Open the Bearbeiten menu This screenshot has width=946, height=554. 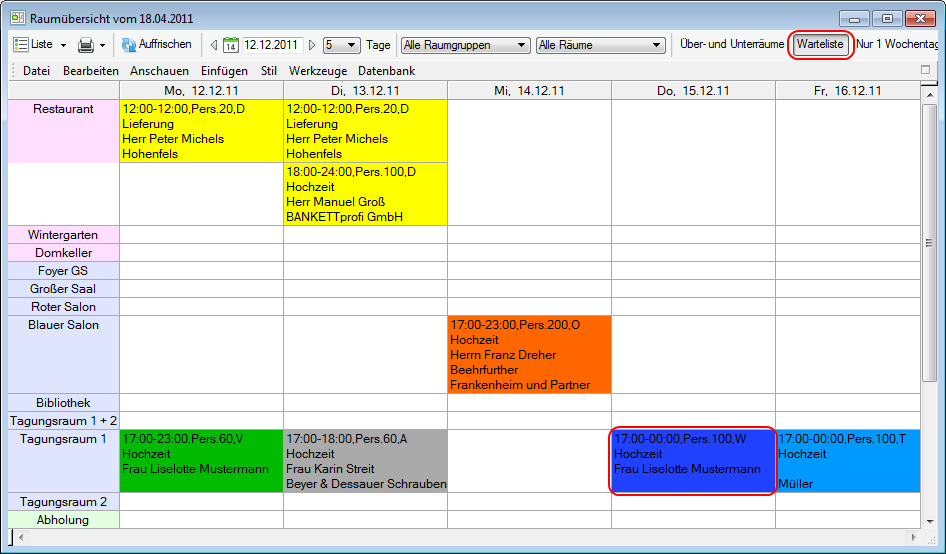pyautogui.click(x=90, y=71)
